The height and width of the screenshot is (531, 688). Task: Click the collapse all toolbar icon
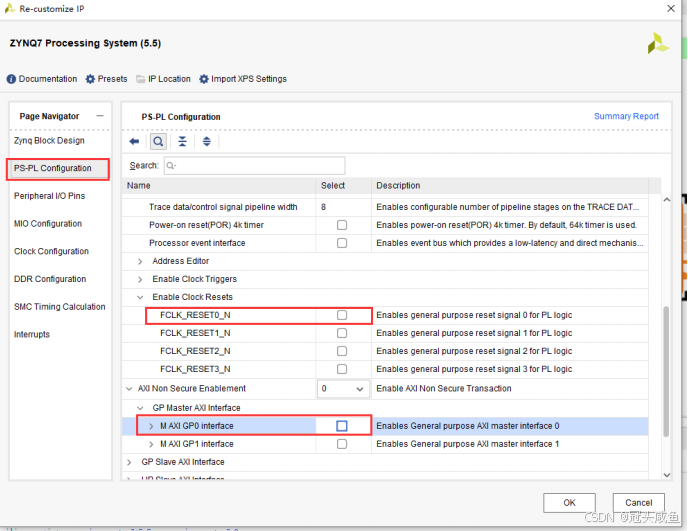click(x=182, y=142)
